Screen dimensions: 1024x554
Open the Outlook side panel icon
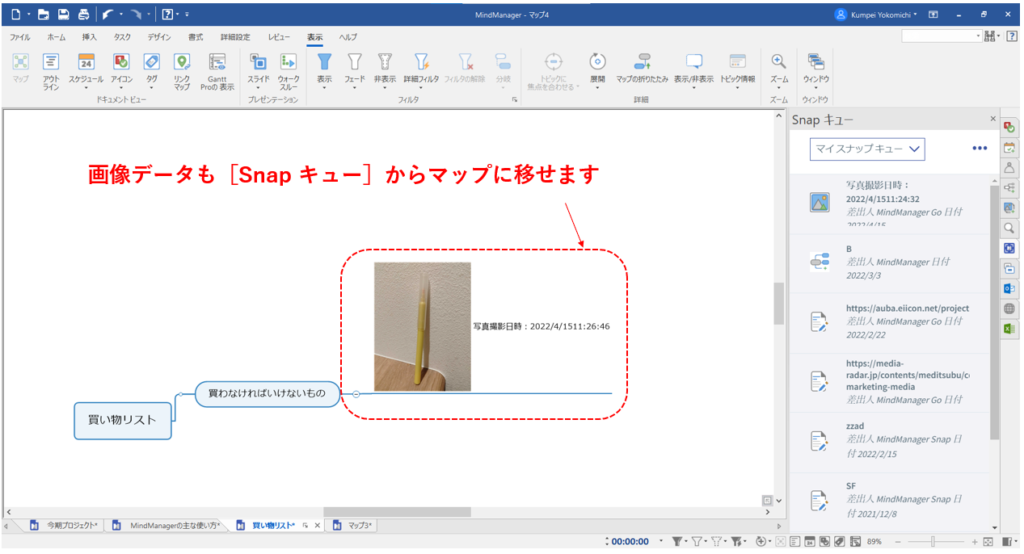(x=1009, y=289)
